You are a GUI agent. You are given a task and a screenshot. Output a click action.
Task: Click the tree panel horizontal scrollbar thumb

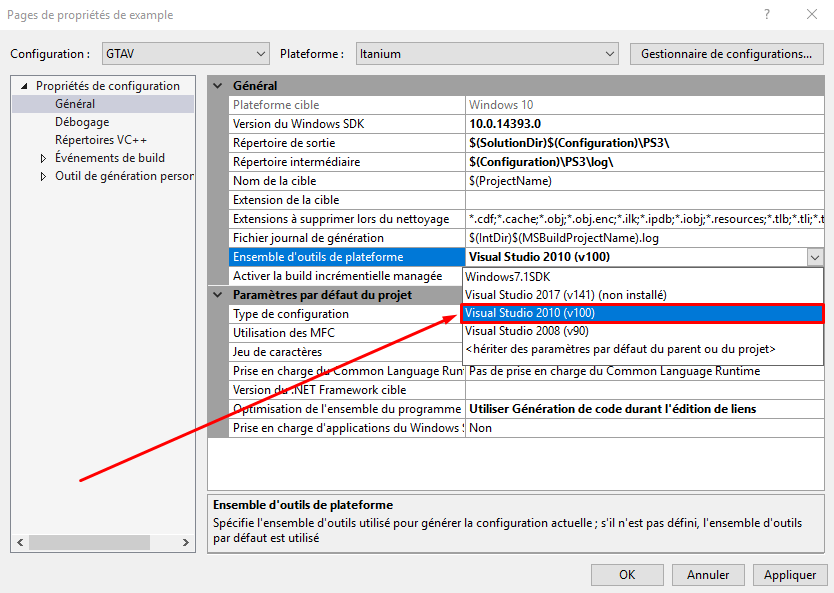89,542
